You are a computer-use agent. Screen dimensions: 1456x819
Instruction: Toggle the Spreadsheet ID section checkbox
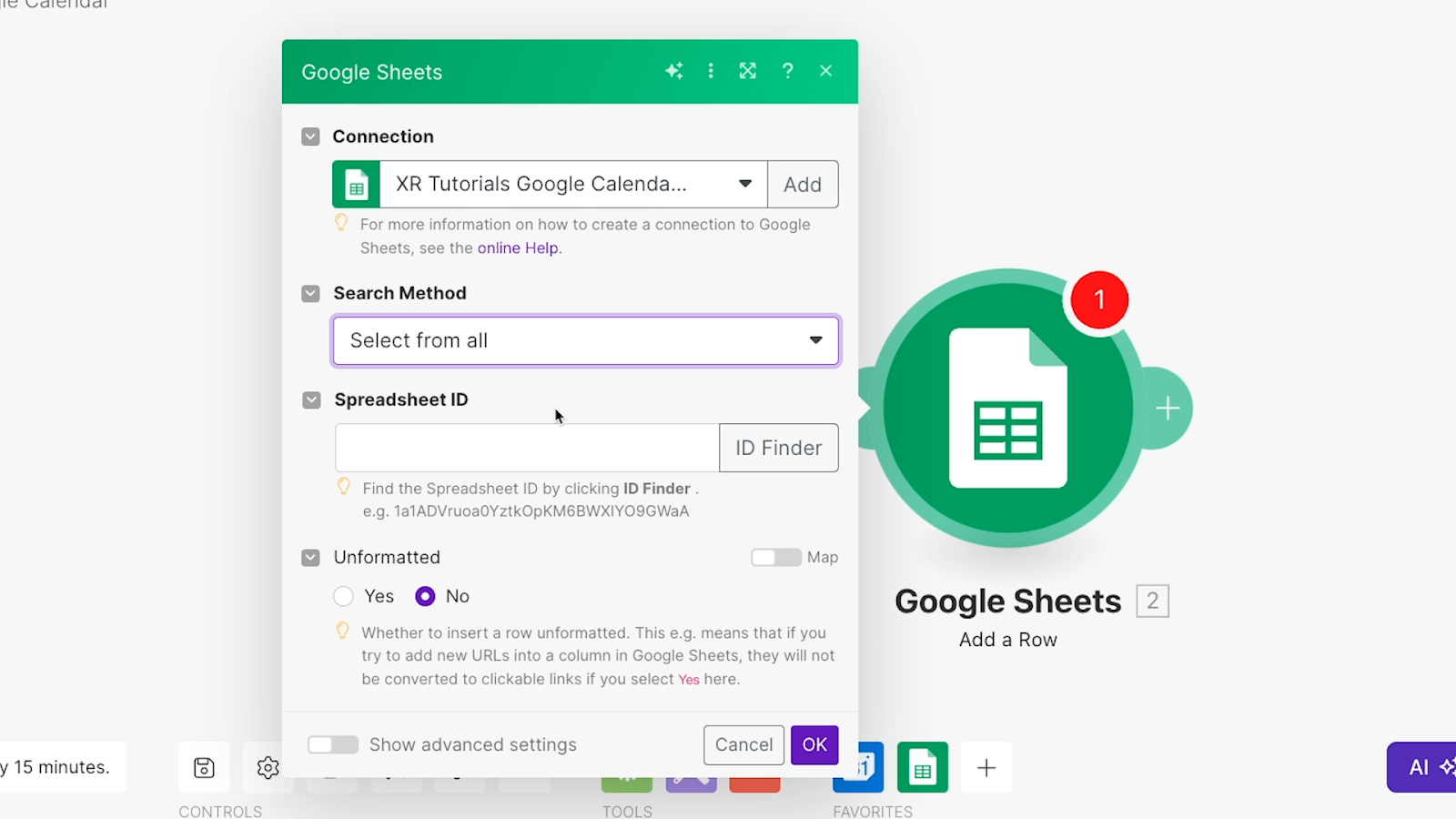(x=312, y=400)
